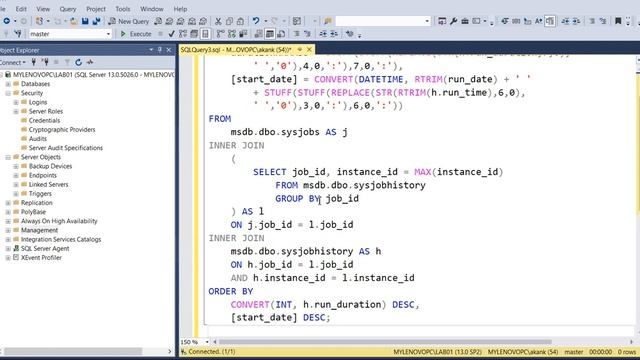Click the Copy icon in toolbar
Screen dimensions: 640x360
click(x=229, y=21)
